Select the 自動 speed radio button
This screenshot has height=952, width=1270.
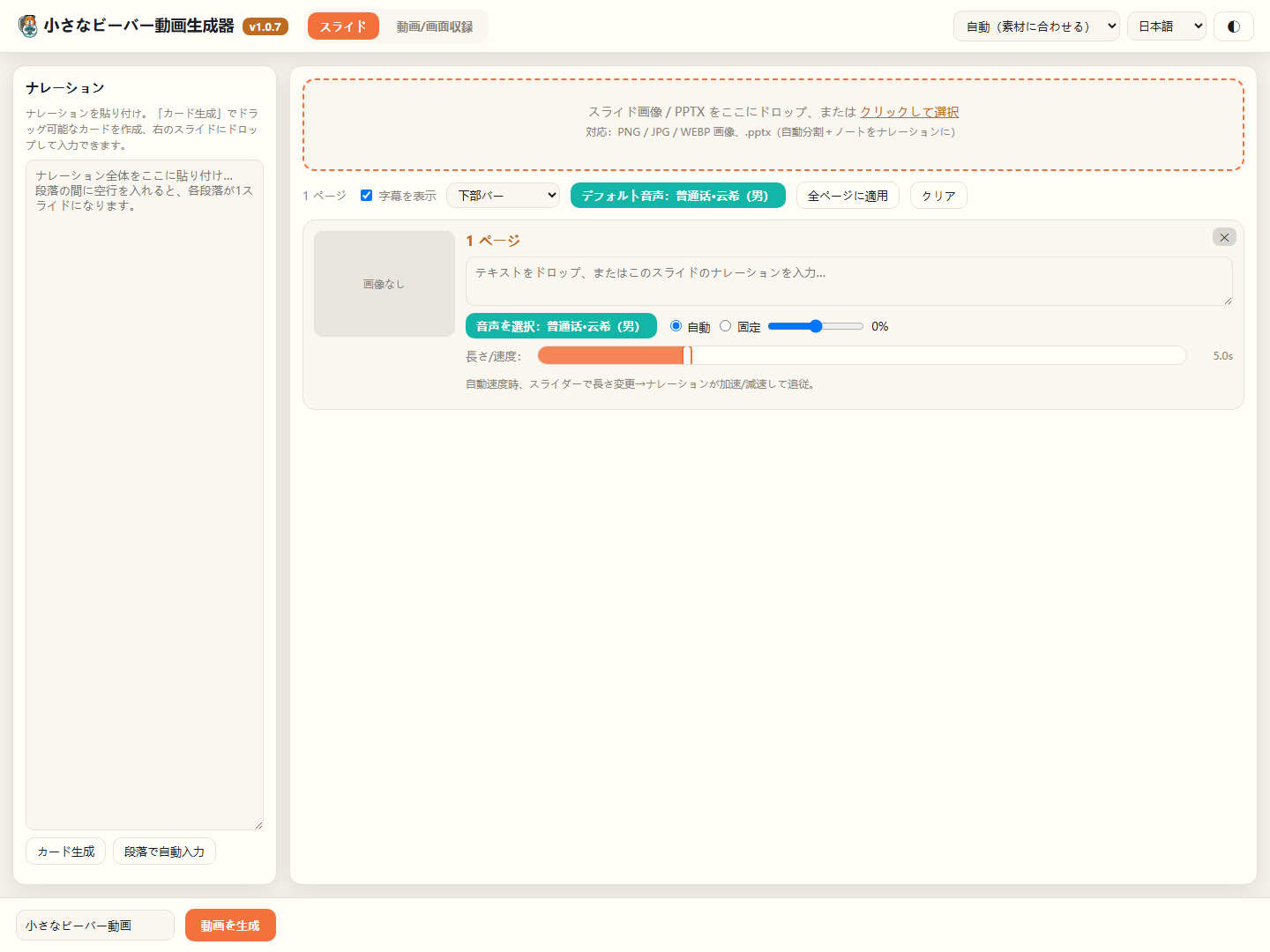pyautogui.click(x=676, y=326)
